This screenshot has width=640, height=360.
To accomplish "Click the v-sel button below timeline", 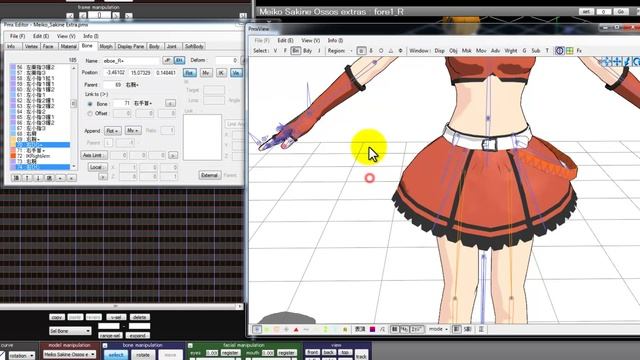I will [x=116, y=317].
